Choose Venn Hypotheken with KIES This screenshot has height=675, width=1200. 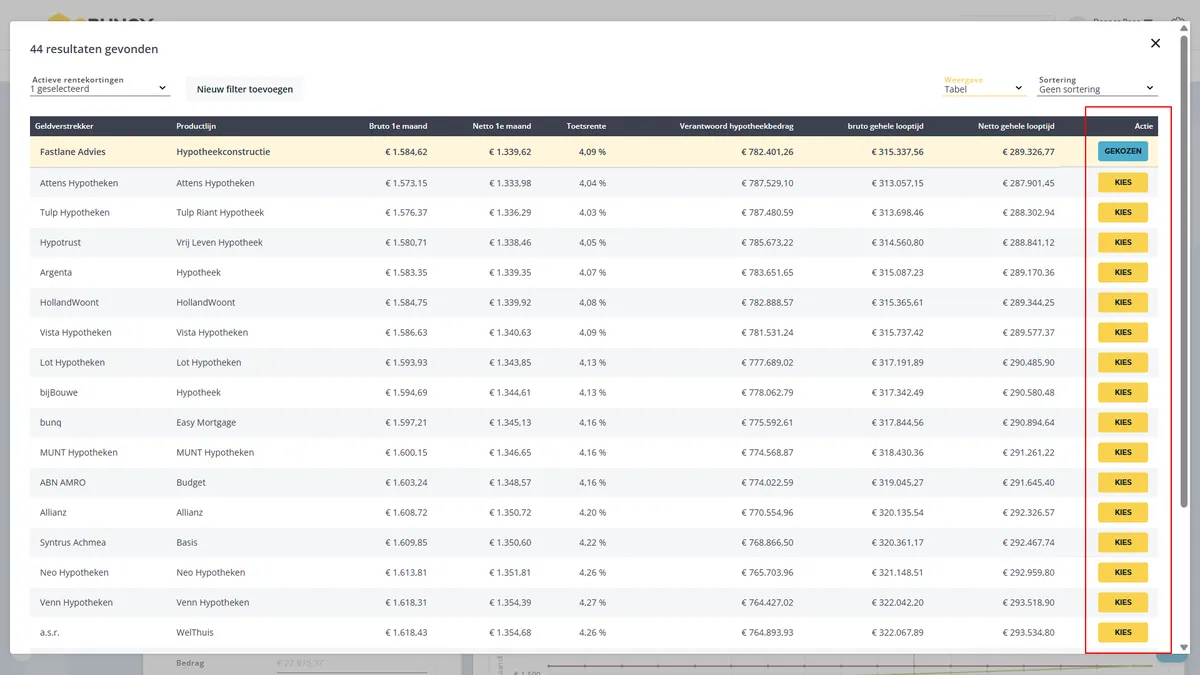click(1123, 602)
